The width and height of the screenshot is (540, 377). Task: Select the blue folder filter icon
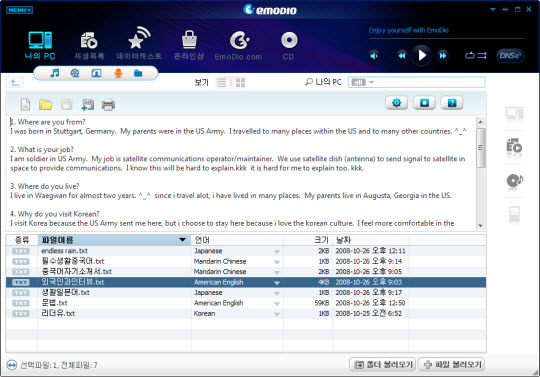coord(138,73)
